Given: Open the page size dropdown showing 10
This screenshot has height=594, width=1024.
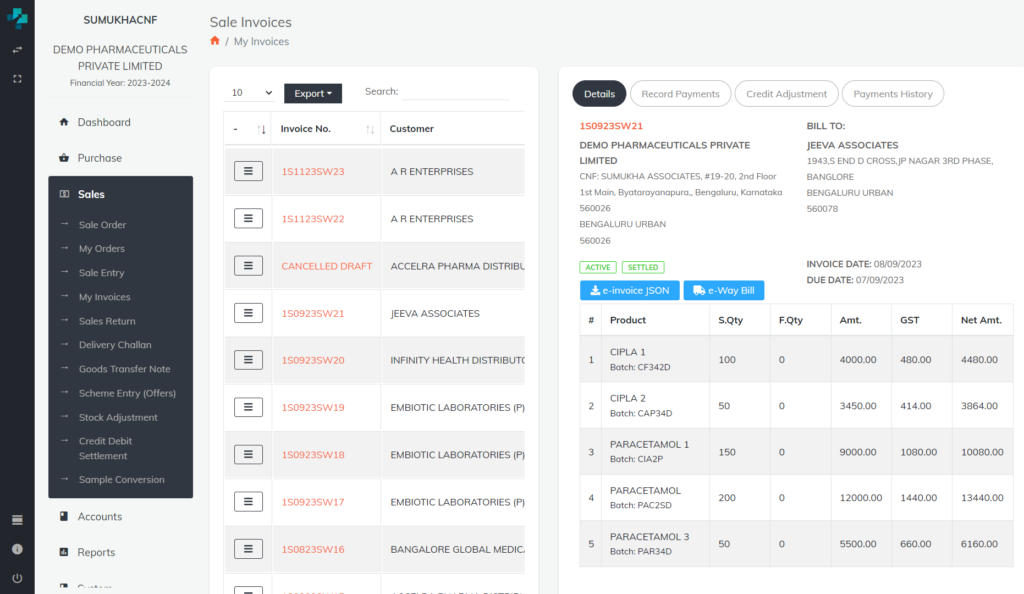Looking at the screenshot, I should tap(249, 93).
